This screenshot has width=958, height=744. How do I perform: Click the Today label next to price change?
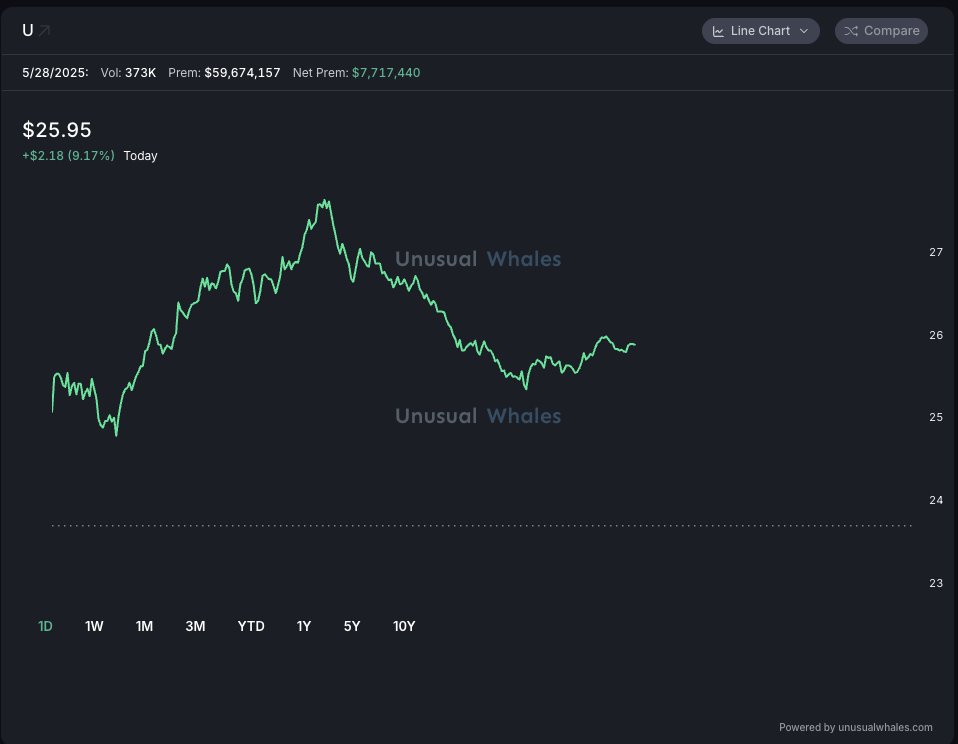141,156
